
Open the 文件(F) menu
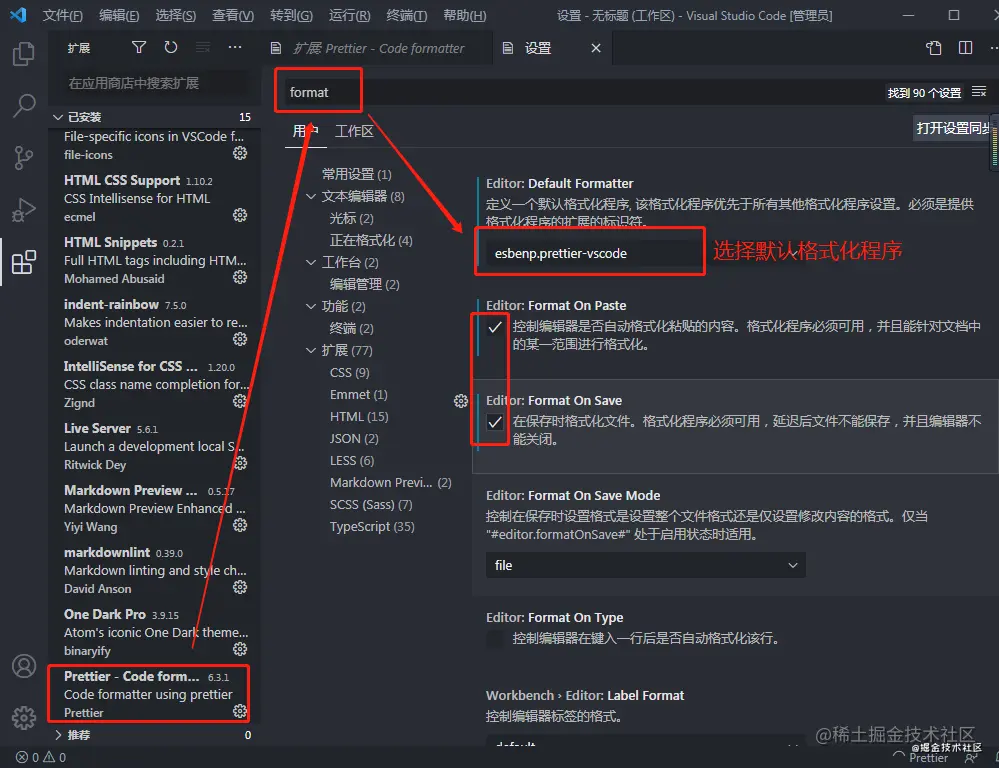[62, 15]
